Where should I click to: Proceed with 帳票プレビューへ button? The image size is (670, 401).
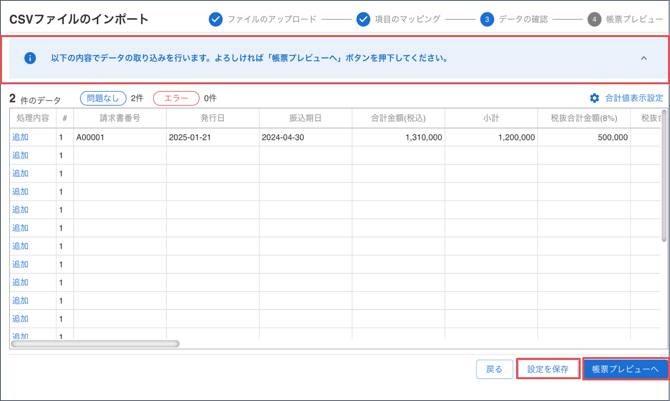[x=625, y=369]
